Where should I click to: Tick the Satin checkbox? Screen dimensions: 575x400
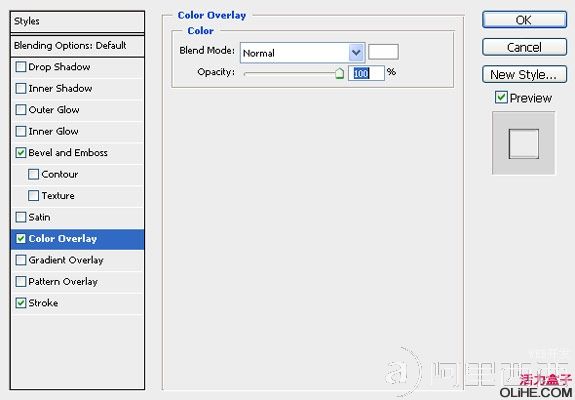click(x=21, y=217)
